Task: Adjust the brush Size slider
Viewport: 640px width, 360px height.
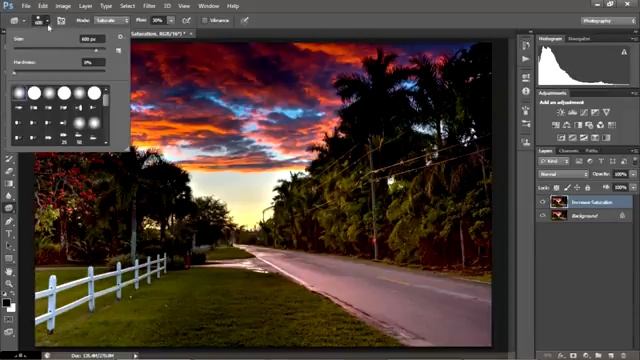Action: pyautogui.click(x=60, y=49)
